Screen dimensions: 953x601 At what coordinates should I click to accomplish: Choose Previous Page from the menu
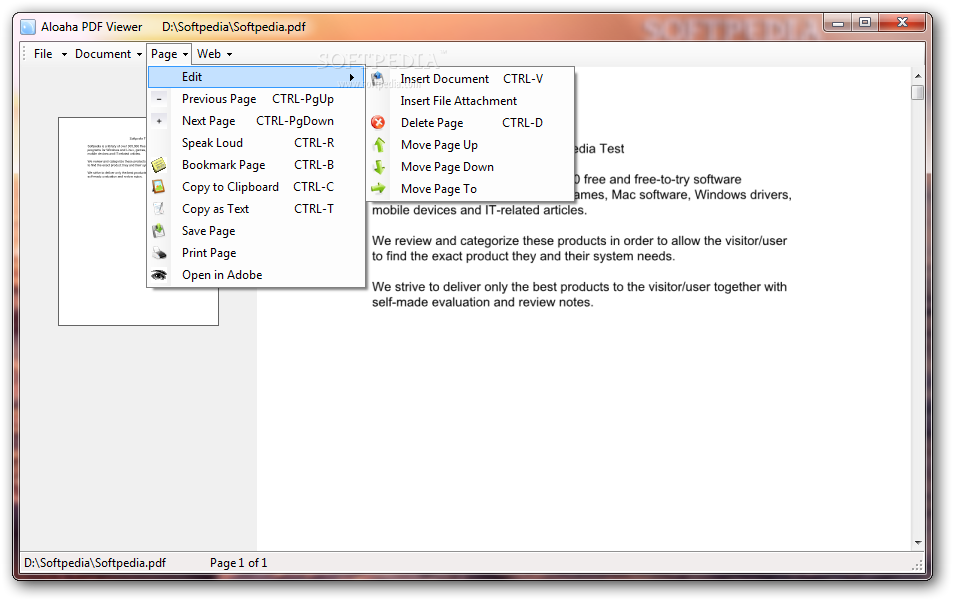click(256, 99)
